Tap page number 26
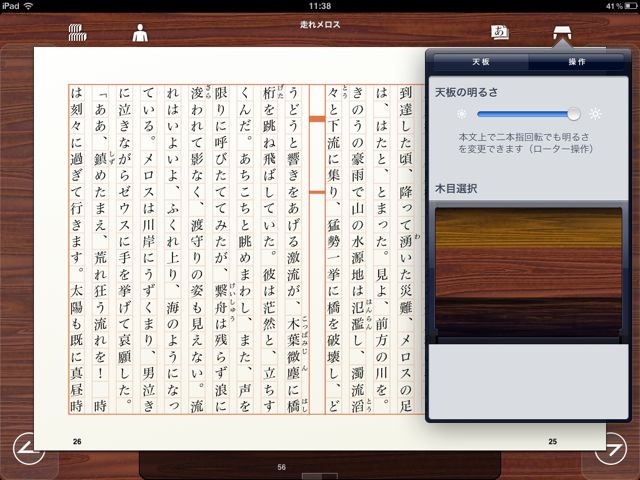This screenshot has width=640, height=480. (x=77, y=441)
